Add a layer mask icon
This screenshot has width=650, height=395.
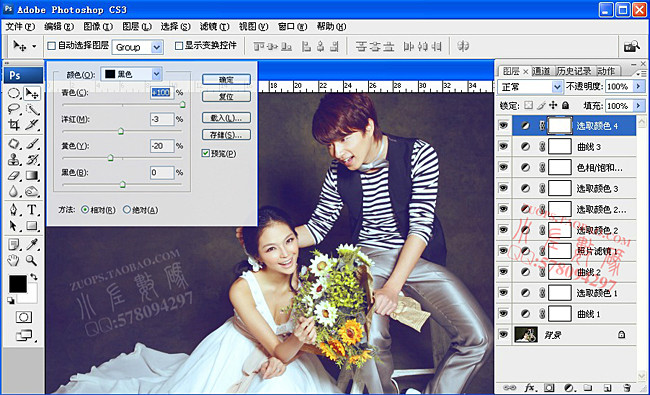549,388
